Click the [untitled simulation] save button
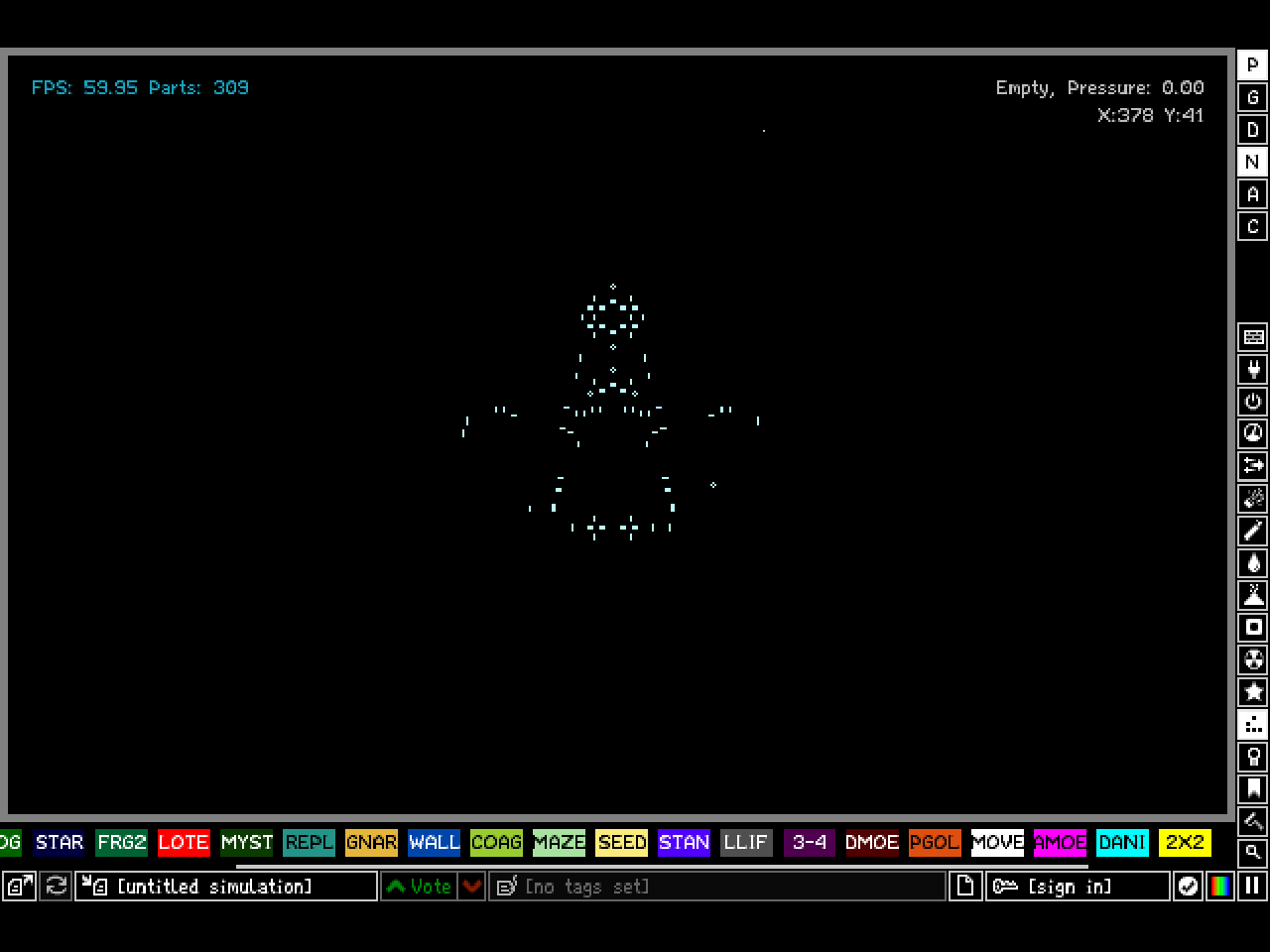This screenshot has height=952, width=1270. click(227, 886)
